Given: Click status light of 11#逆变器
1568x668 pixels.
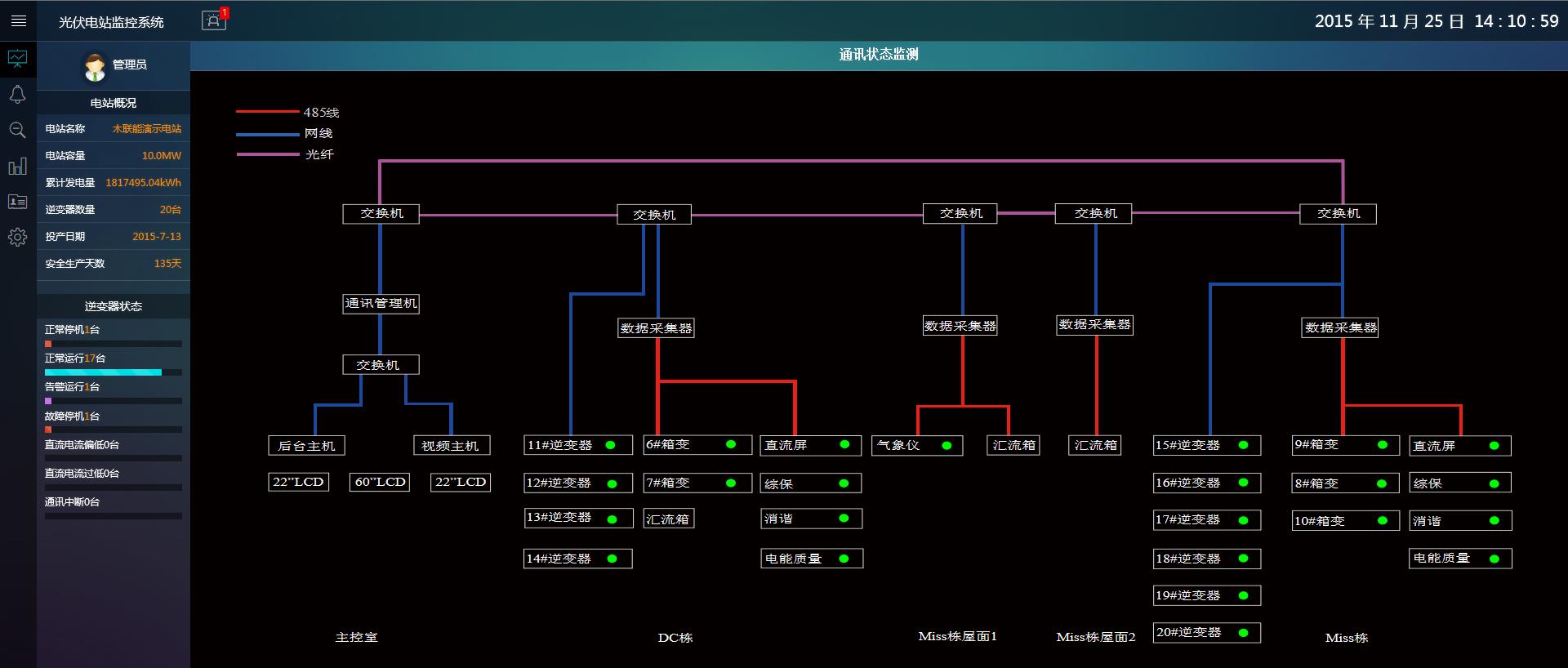Looking at the screenshot, I should 610,445.
